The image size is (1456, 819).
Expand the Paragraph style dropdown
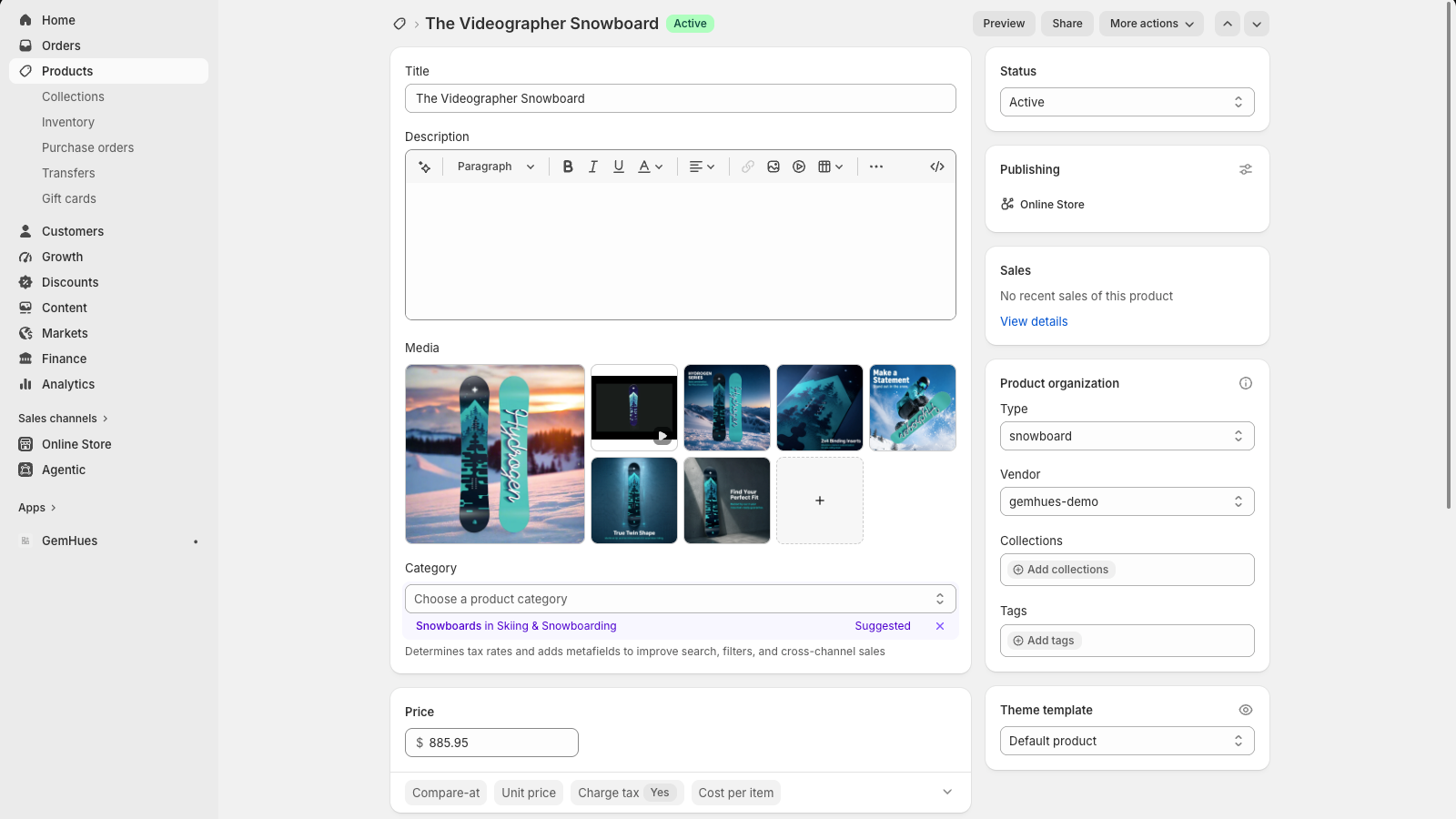(x=496, y=167)
